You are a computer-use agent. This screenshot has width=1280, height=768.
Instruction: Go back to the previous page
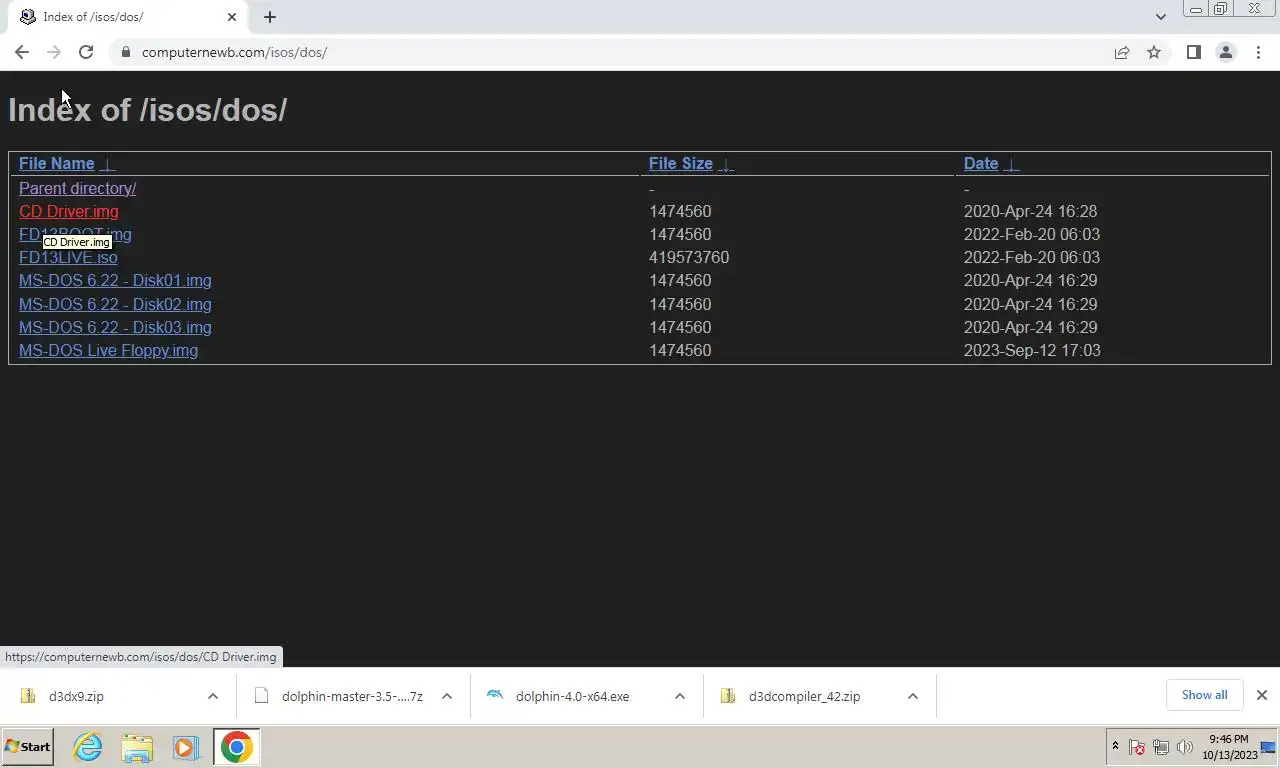pos(22,52)
